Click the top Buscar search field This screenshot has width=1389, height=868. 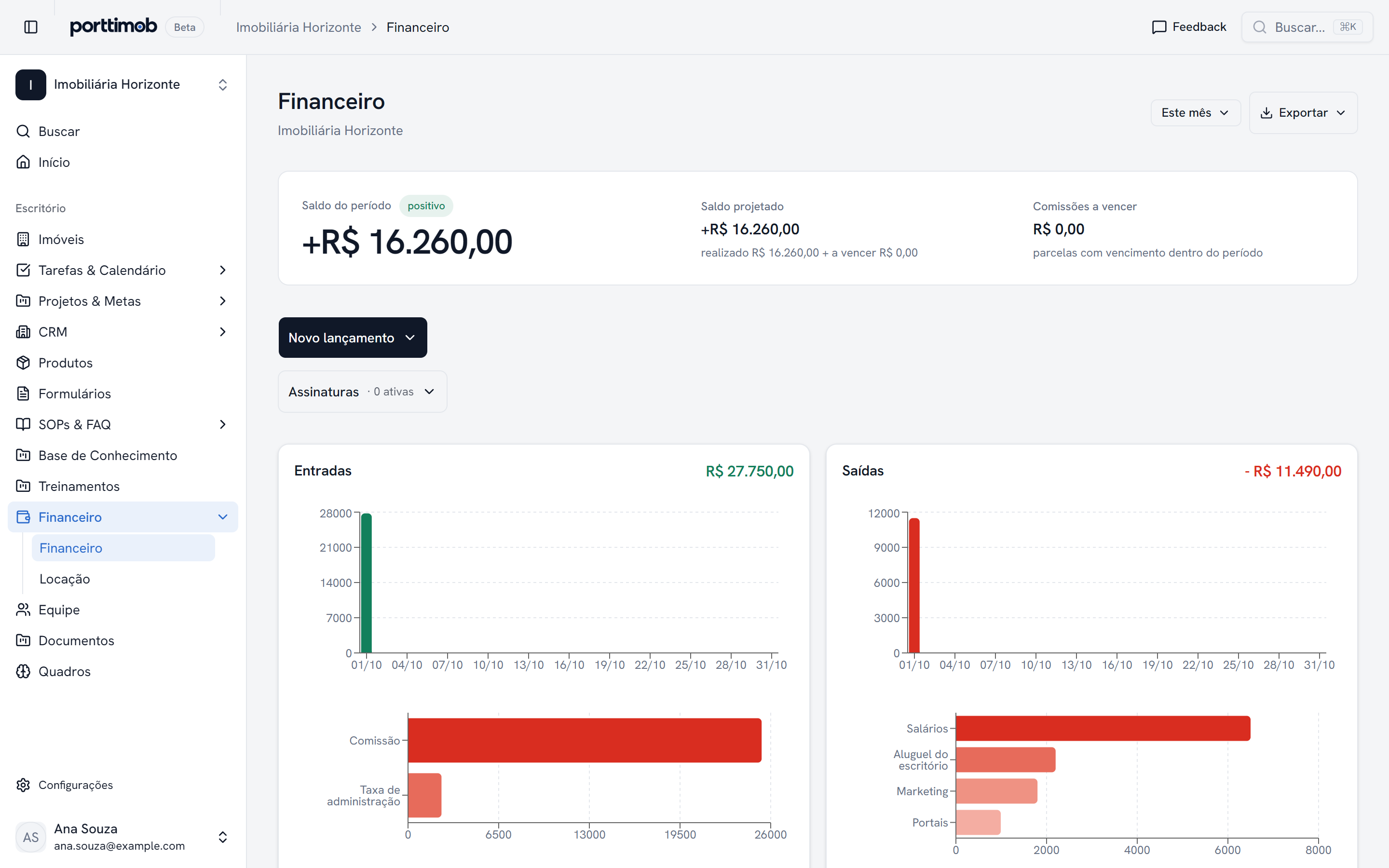1307,27
